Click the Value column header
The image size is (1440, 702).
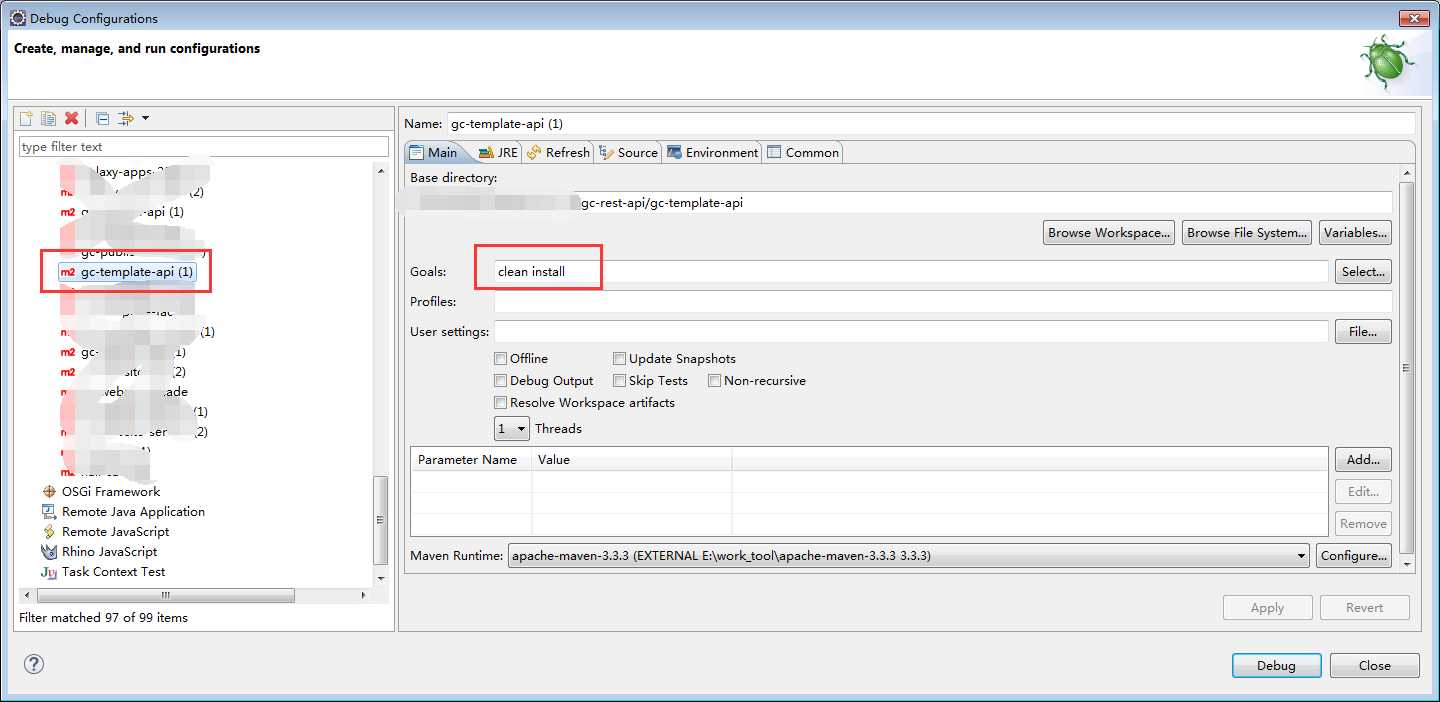(x=631, y=459)
